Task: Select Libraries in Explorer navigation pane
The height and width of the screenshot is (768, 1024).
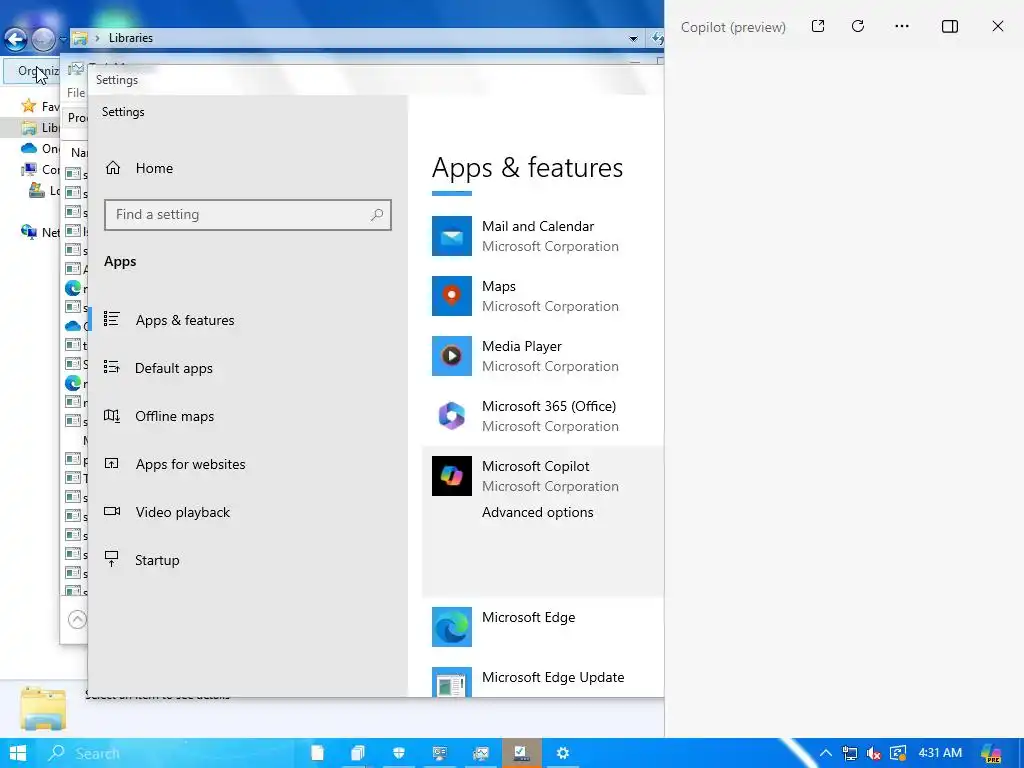Action: pos(40,127)
